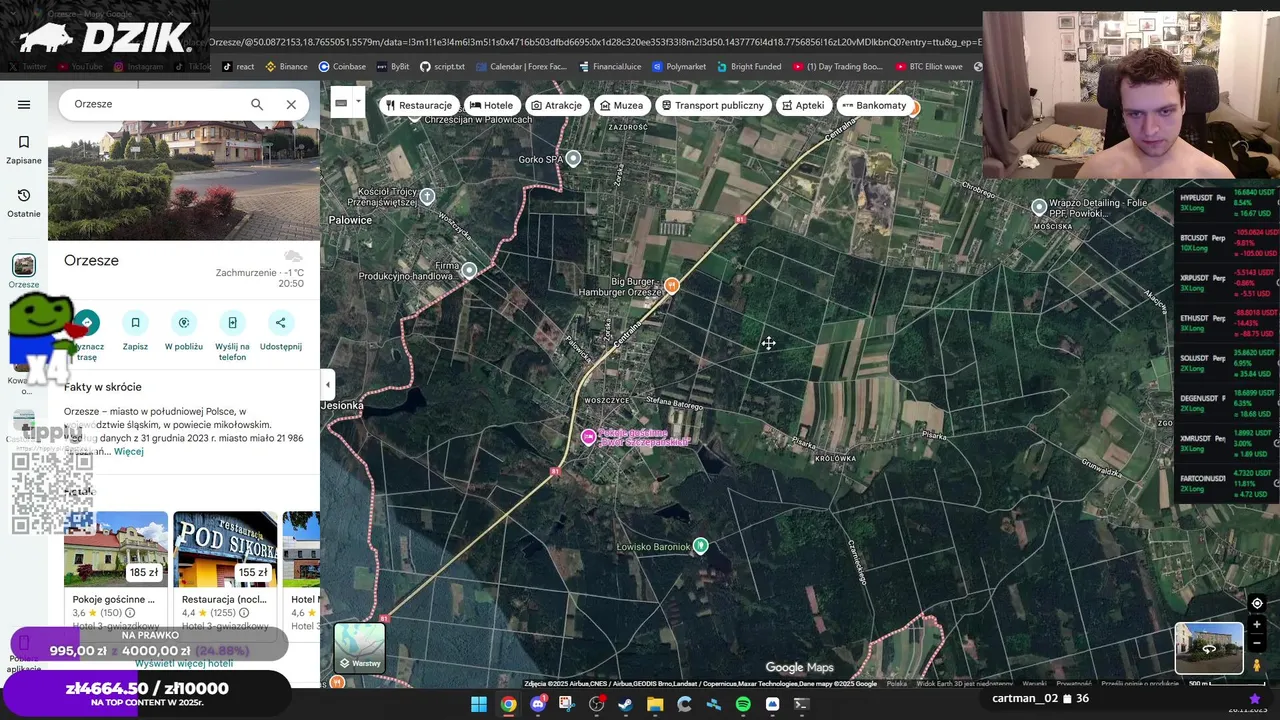Open Spotify from the taskbar
1280x720 pixels.
coord(743,704)
